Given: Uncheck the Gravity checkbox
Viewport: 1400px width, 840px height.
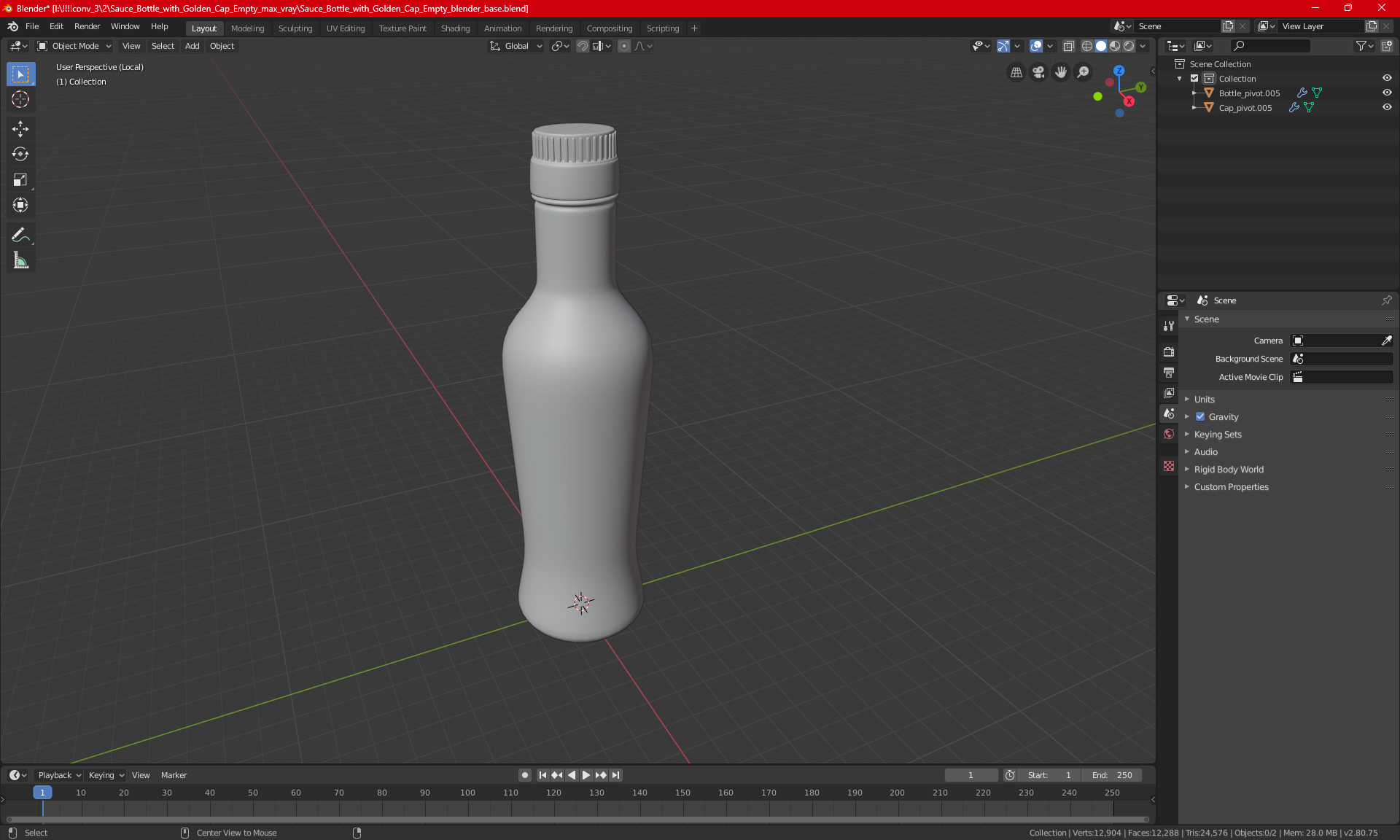Looking at the screenshot, I should (x=1200, y=417).
